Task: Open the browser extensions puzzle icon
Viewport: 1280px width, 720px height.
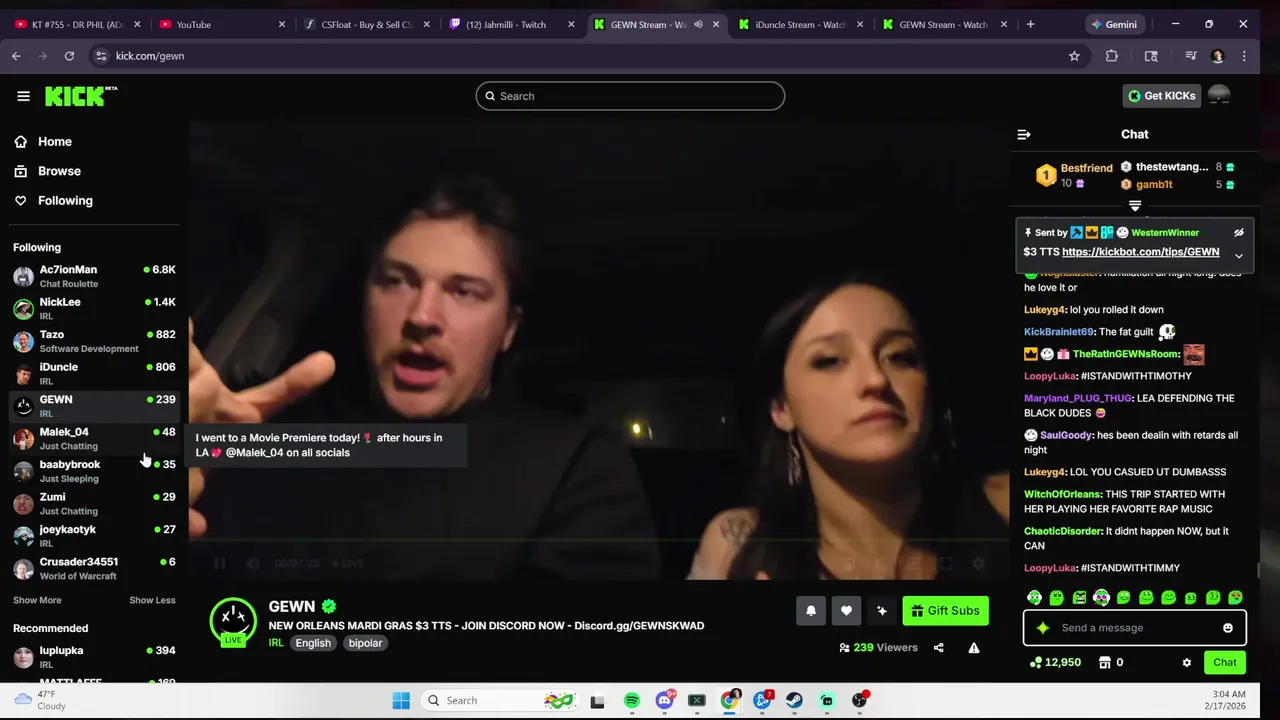Action: coord(1112,56)
